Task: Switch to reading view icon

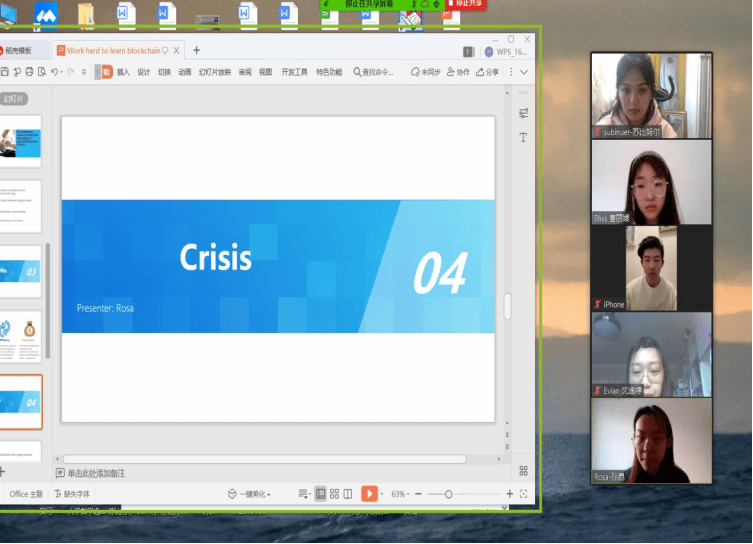Action: 347,494
